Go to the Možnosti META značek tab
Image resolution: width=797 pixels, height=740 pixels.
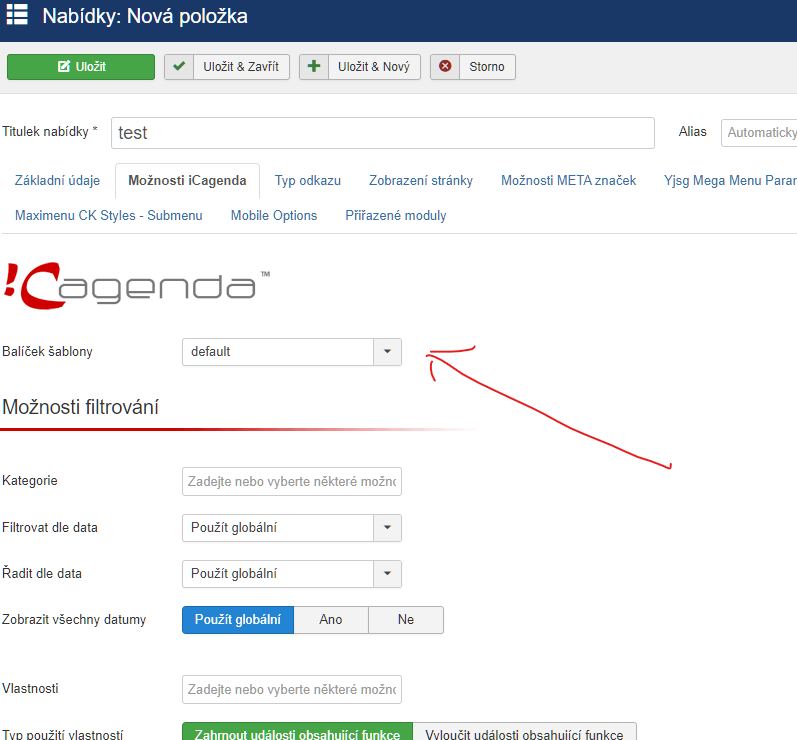pyautogui.click(x=568, y=181)
